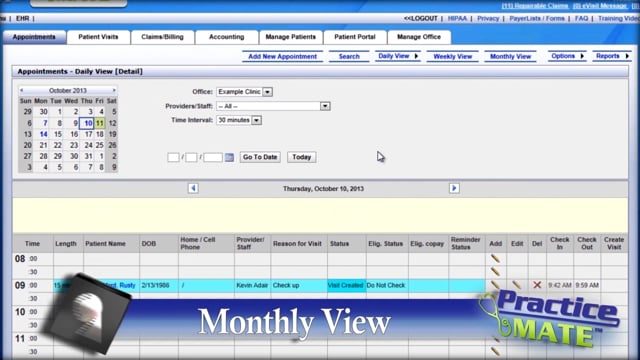Expand the Options menu
Viewport: 640px width, 360px height.
567,56
